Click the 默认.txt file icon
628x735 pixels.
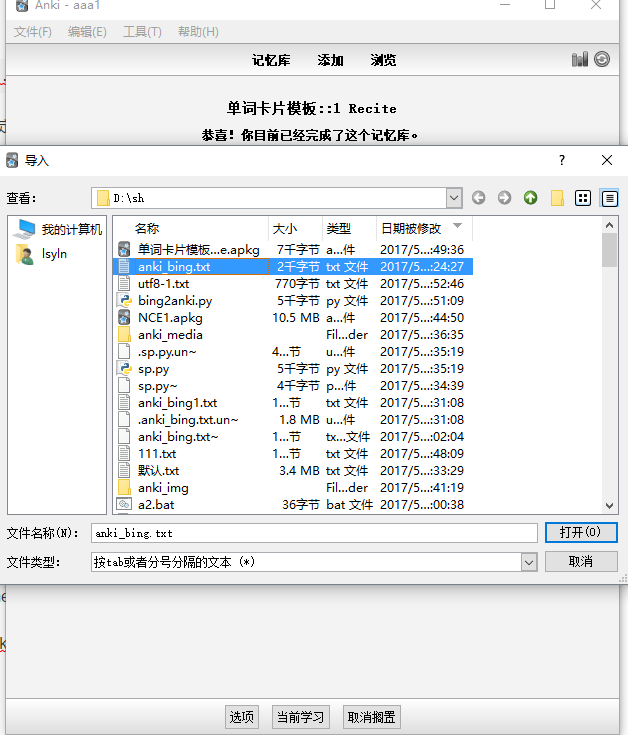pos(124,471)
